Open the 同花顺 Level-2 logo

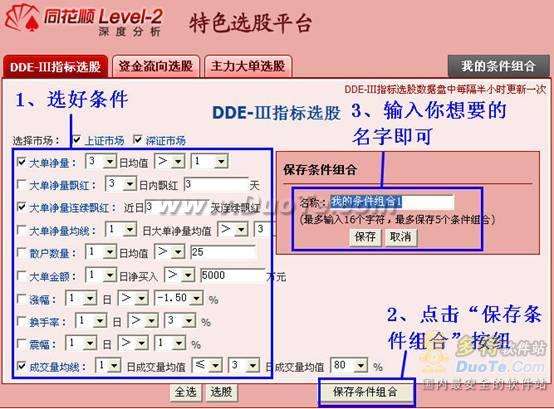(x=84, y=20)
